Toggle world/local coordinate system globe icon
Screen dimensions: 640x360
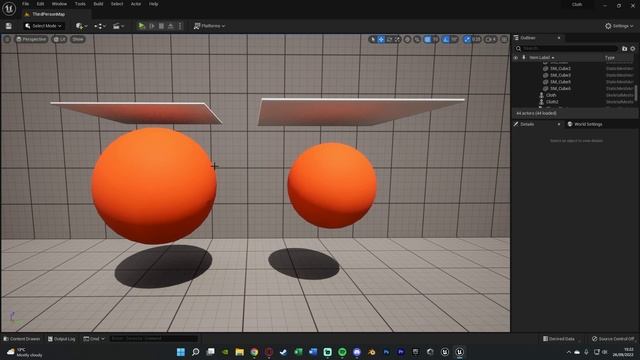(x=407, y=39)
